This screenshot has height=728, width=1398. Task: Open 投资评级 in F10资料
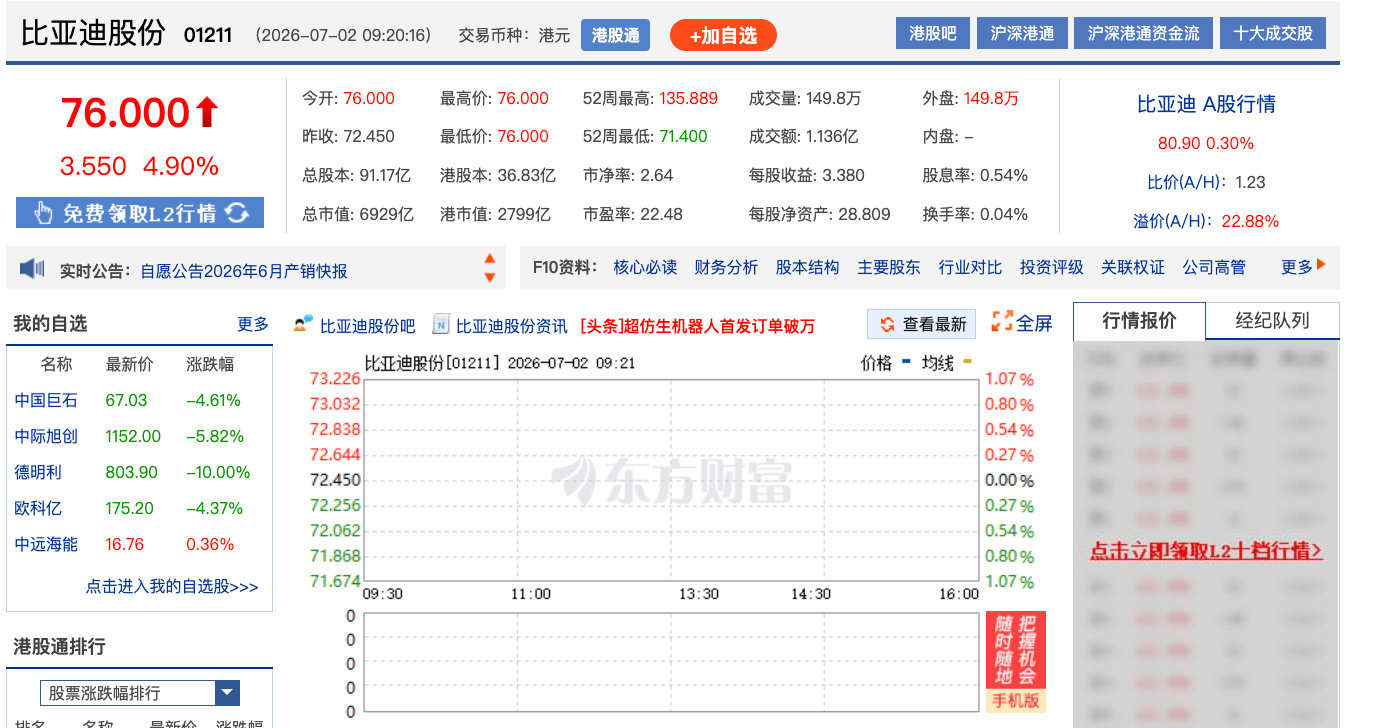tap(1052, 267)
